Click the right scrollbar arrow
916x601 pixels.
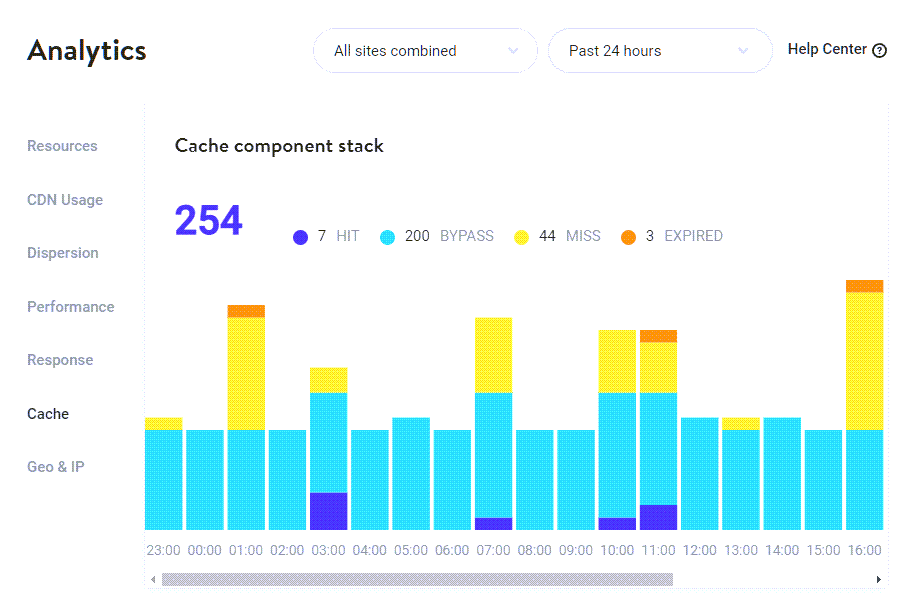click(x=880, y=578)
